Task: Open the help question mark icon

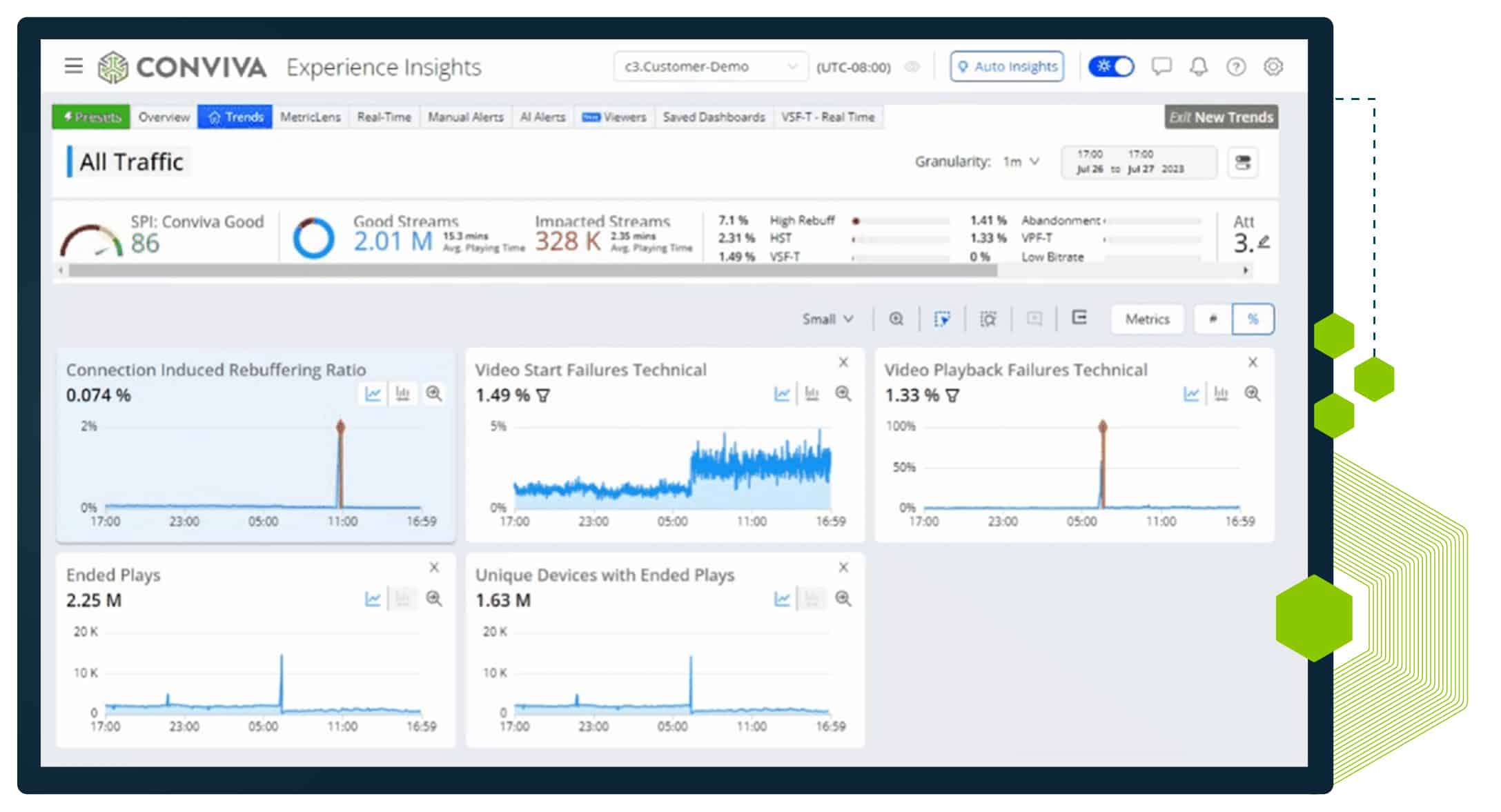Action: click(x=1235, y=66)
